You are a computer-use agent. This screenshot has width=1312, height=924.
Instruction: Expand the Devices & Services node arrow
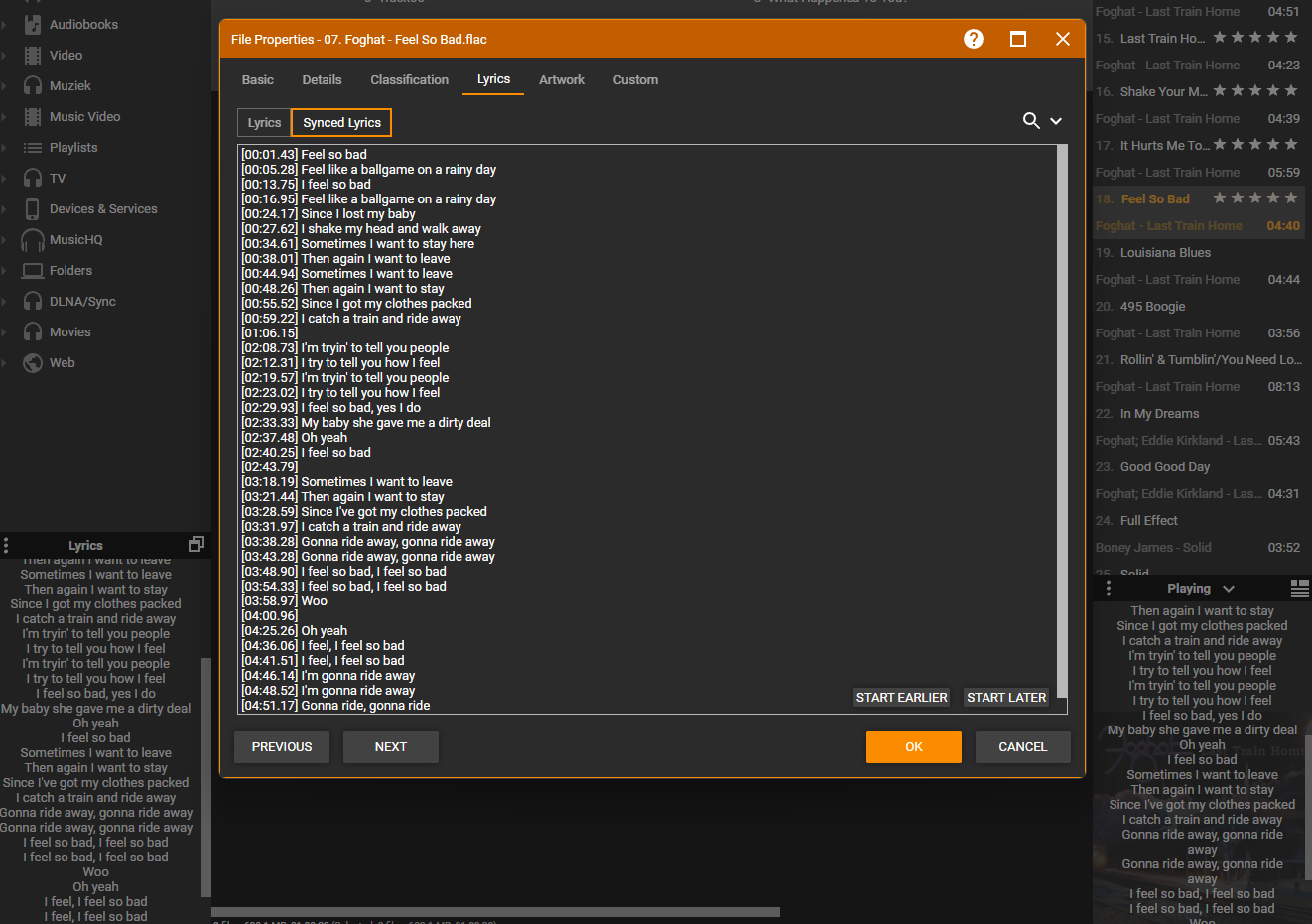pos(4,208)
